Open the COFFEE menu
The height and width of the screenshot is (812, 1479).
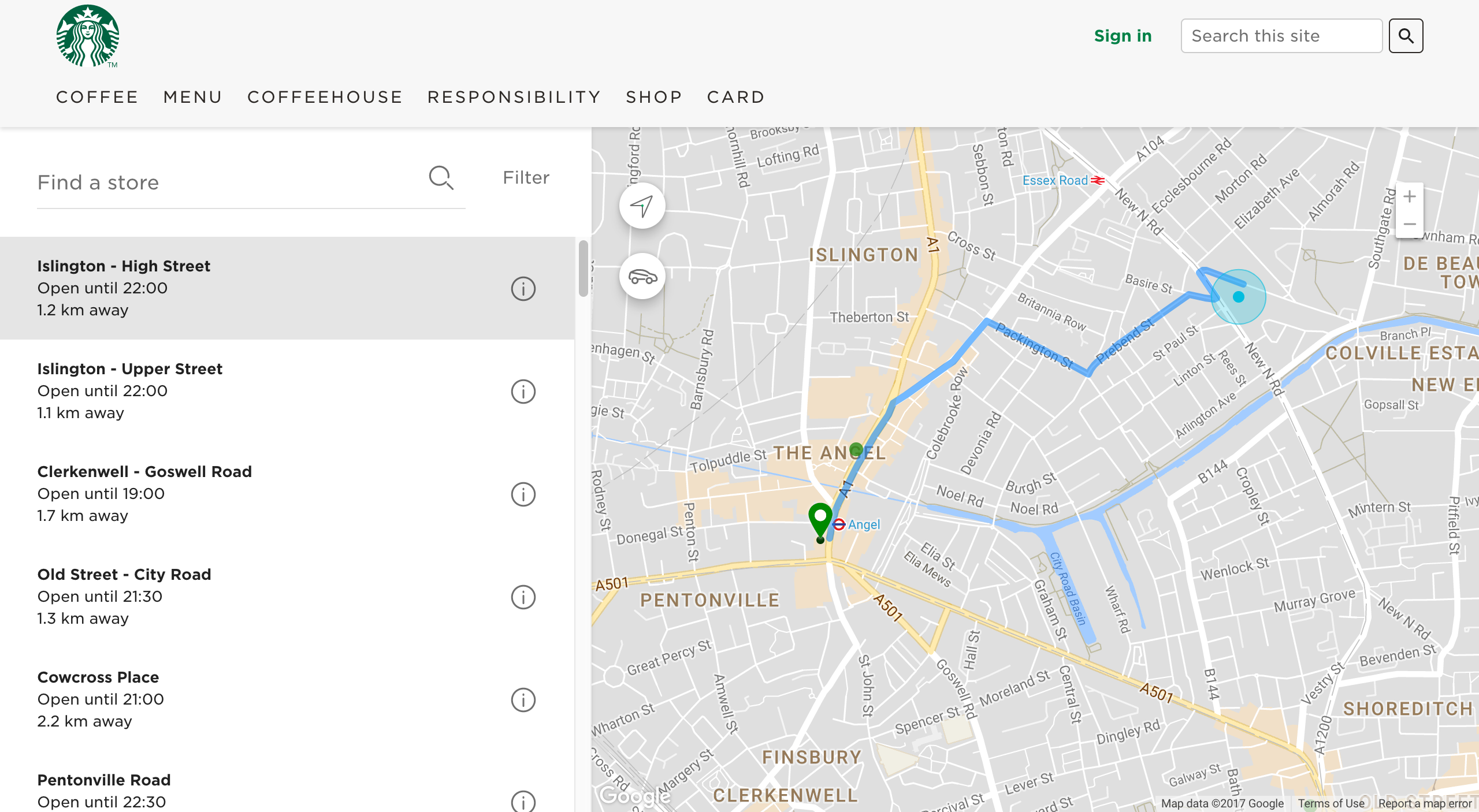click(x=97, y=97)
